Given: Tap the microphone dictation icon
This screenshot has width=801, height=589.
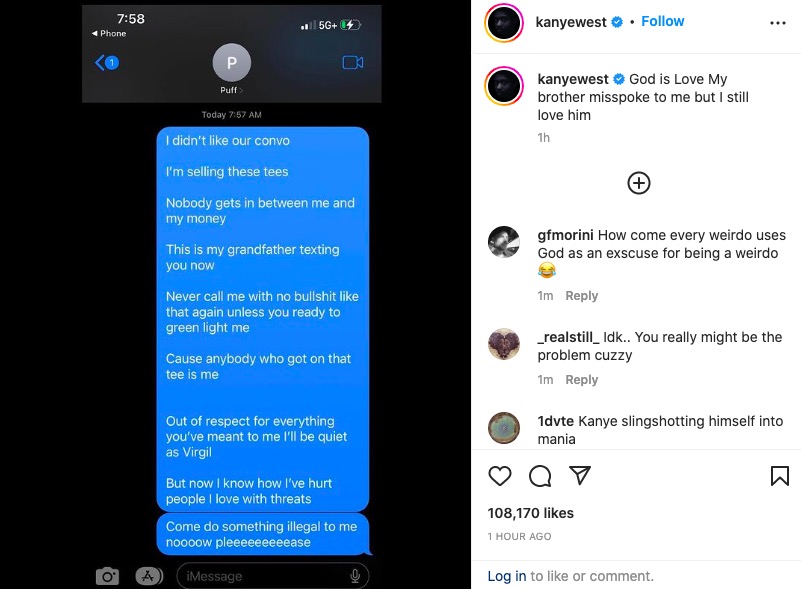Looking at the screenshot, I should 355,576.
